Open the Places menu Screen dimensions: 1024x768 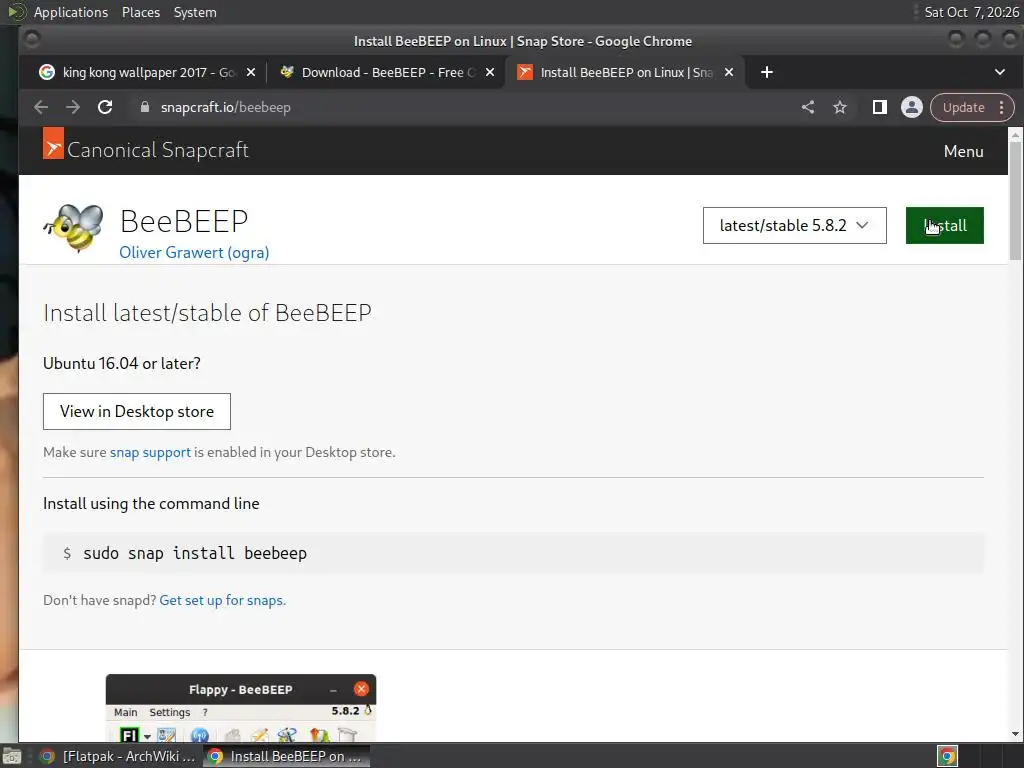point(140,12)
